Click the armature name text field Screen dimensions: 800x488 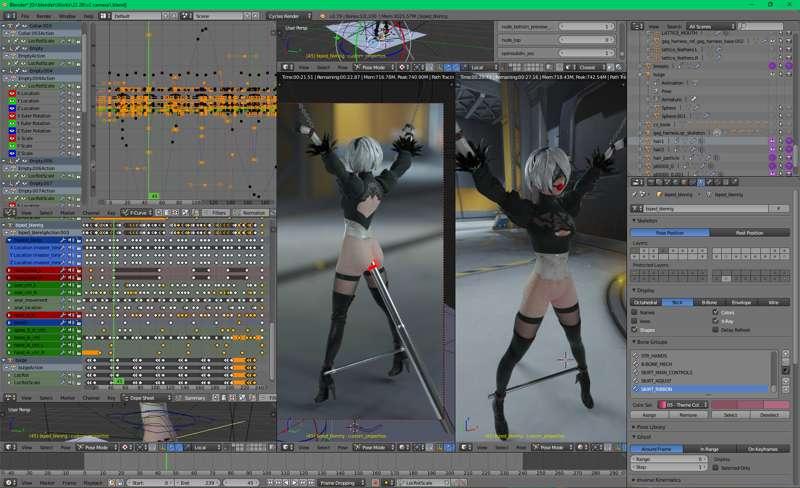(706, 208)
